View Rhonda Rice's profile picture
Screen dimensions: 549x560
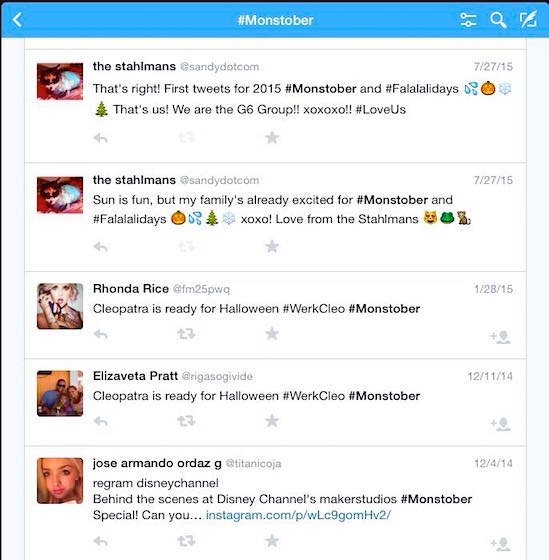pyautogui.click(x=60, y=306)
